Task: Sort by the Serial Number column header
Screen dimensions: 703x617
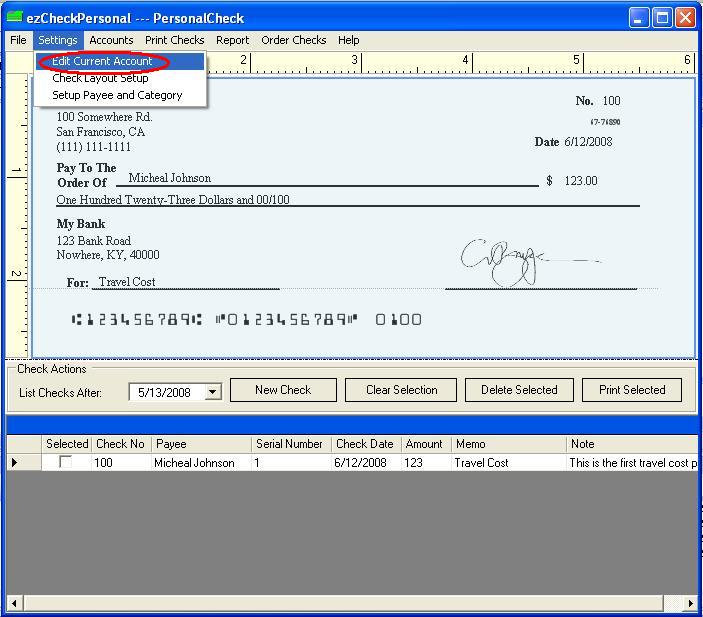Action: point(291,444)
